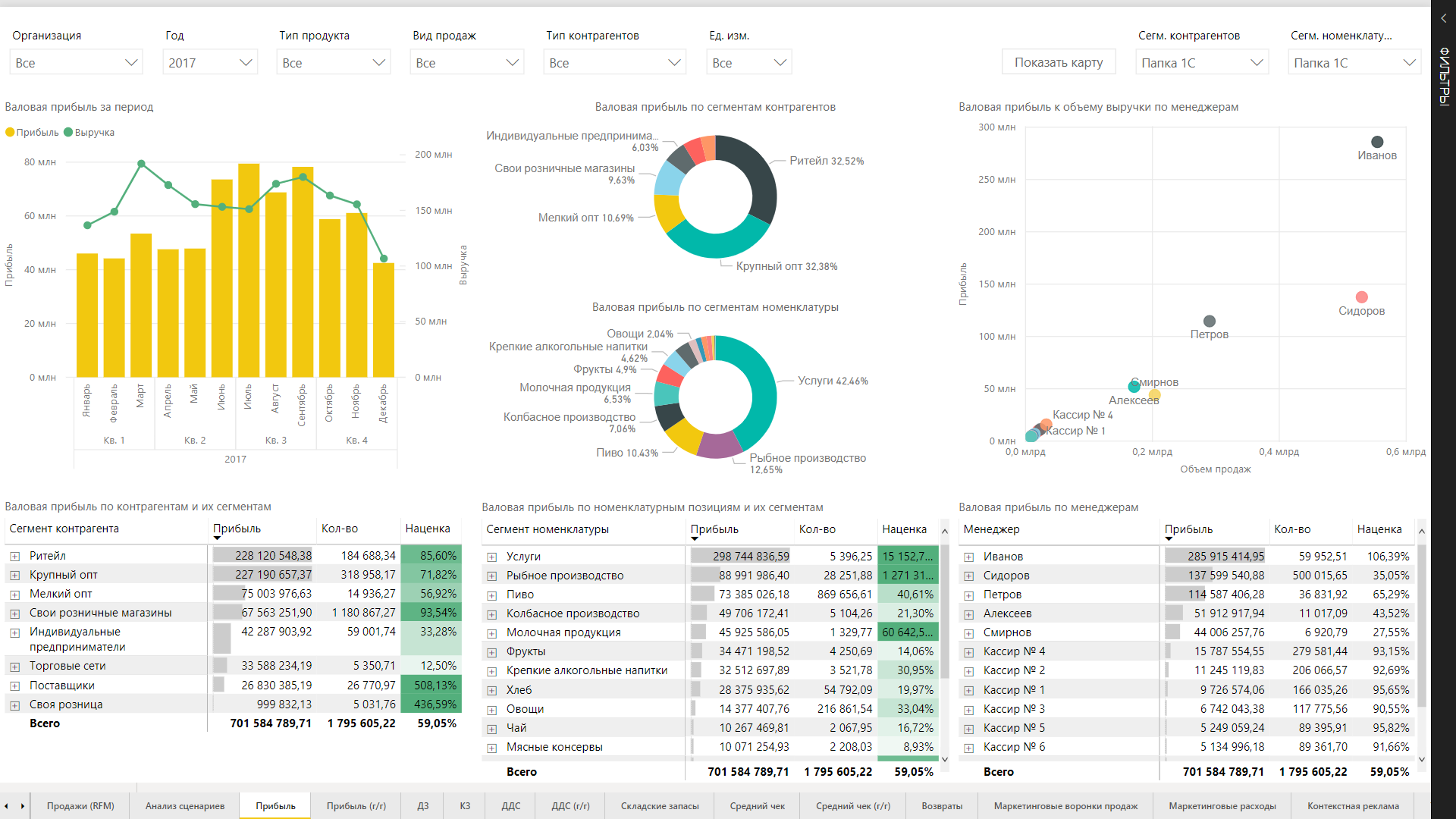The height and width of the screenshot is (819, 1456).
Task: Switch to the Складские запасы tab
Action: 660,805
